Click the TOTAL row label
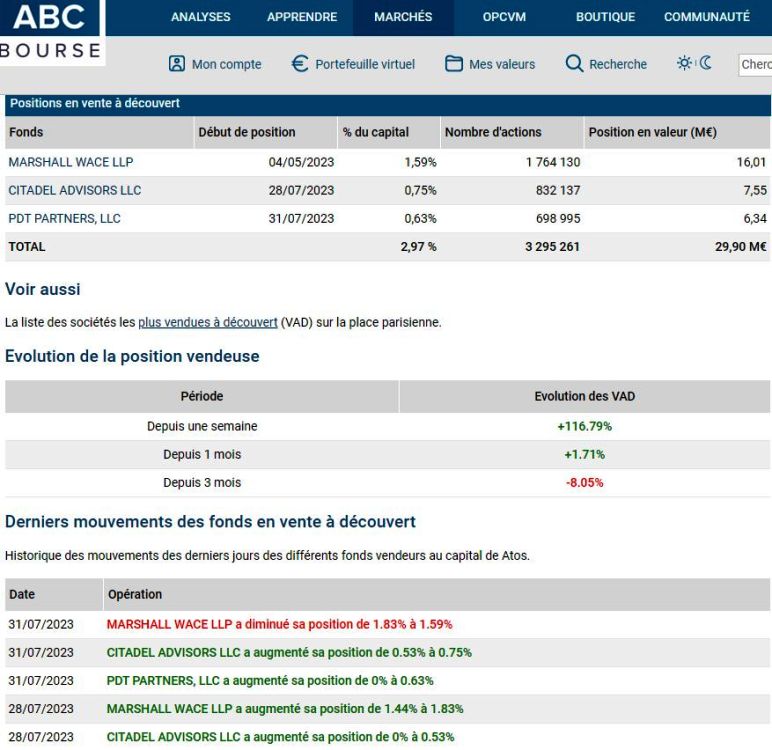 [27, 247]
